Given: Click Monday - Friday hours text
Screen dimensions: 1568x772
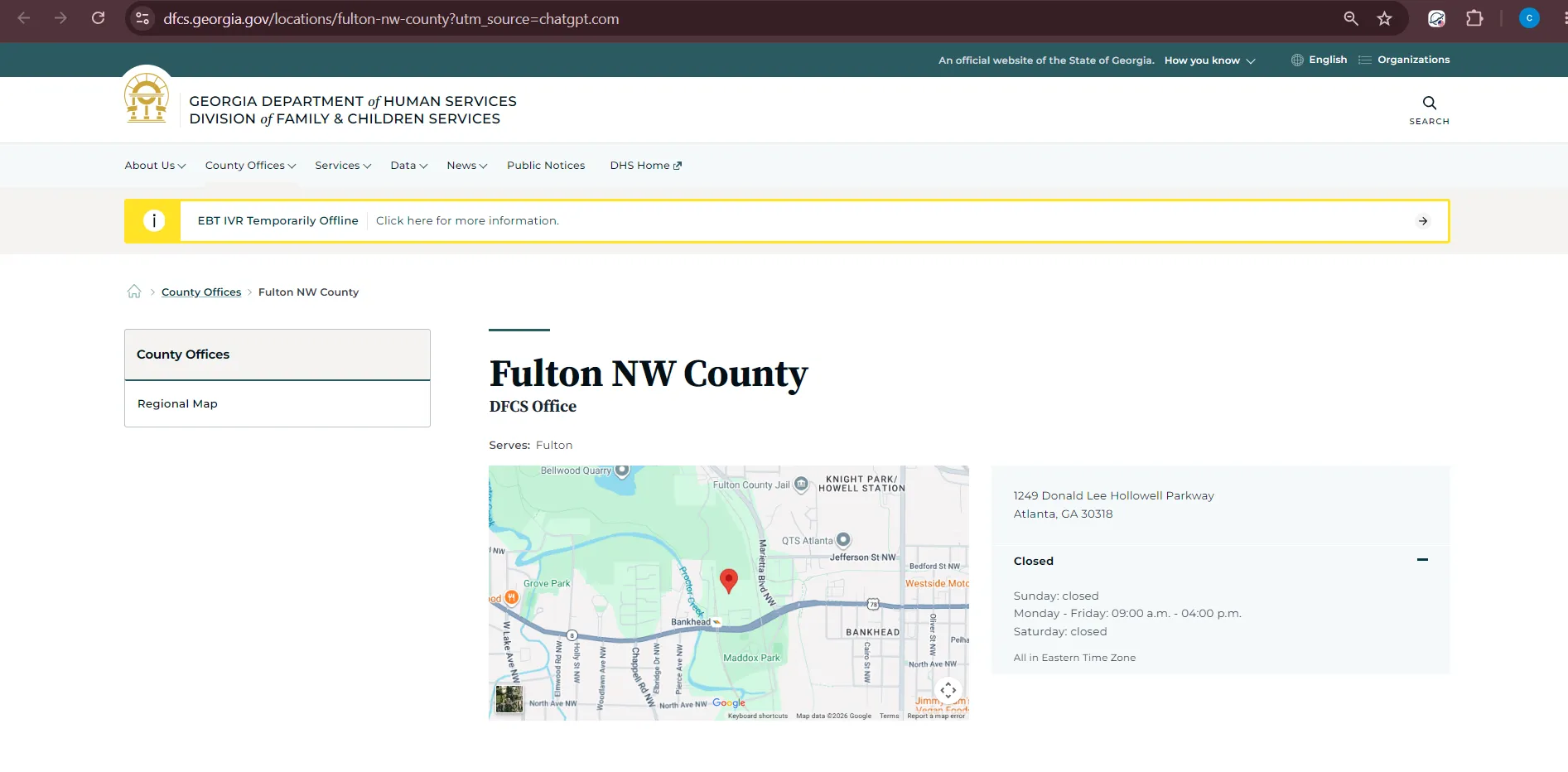Looking at the screenshot, I should pos(1127,614).
